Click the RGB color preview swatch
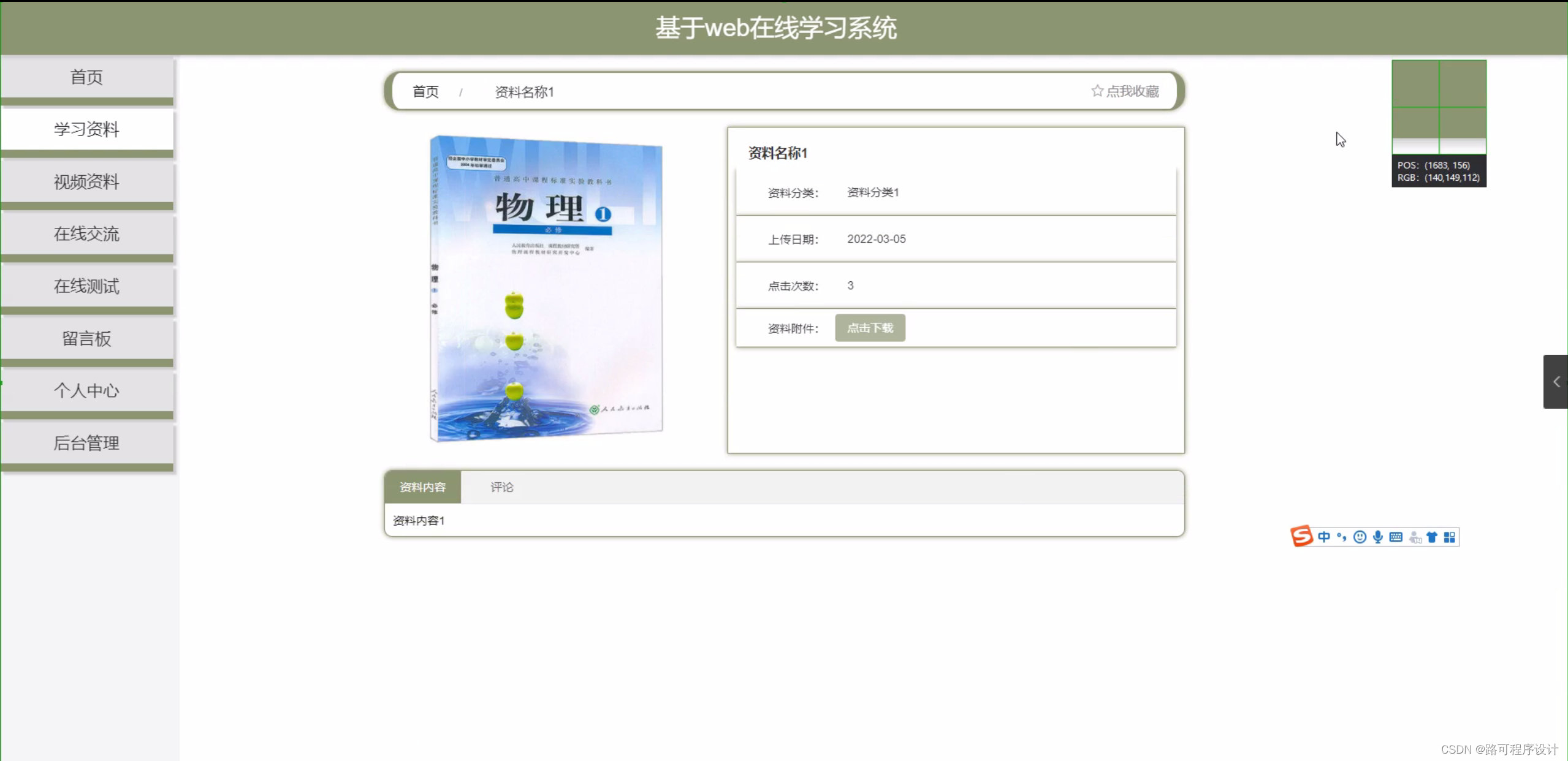The height and width of the screenshot is (761, 1568). point(1438,106)
